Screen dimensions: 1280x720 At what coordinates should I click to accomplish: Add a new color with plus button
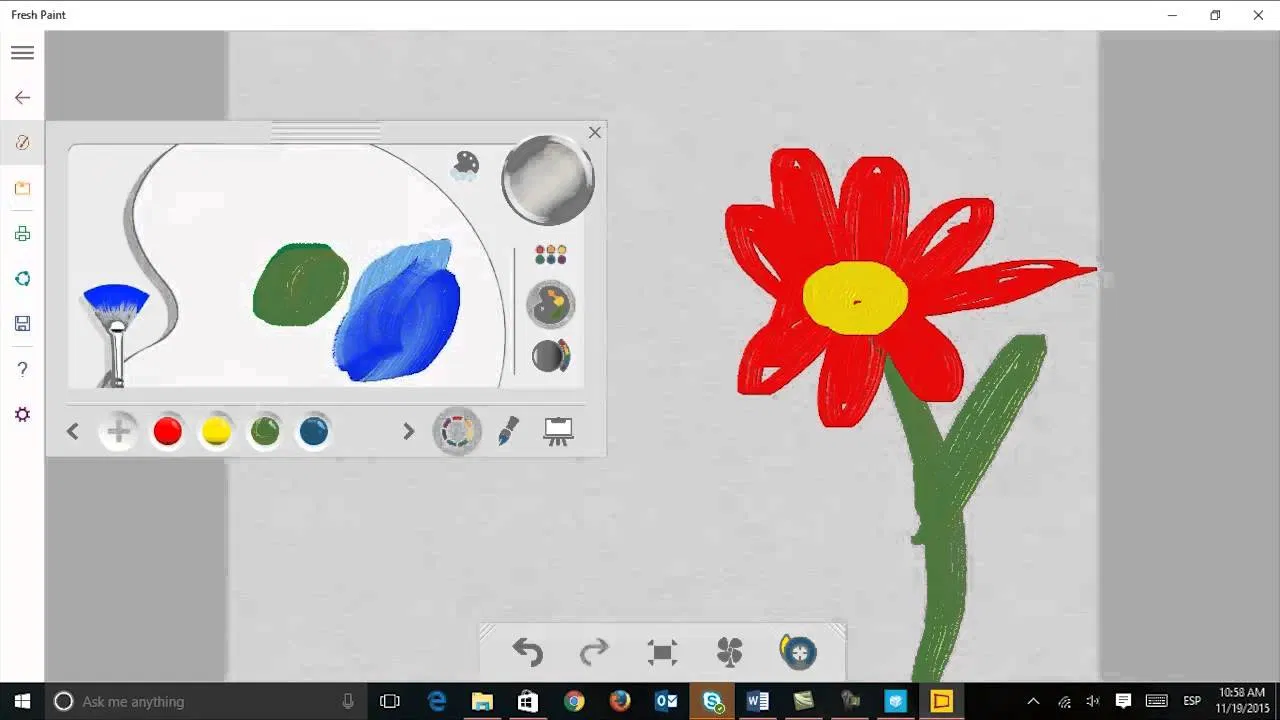(118, 431)
